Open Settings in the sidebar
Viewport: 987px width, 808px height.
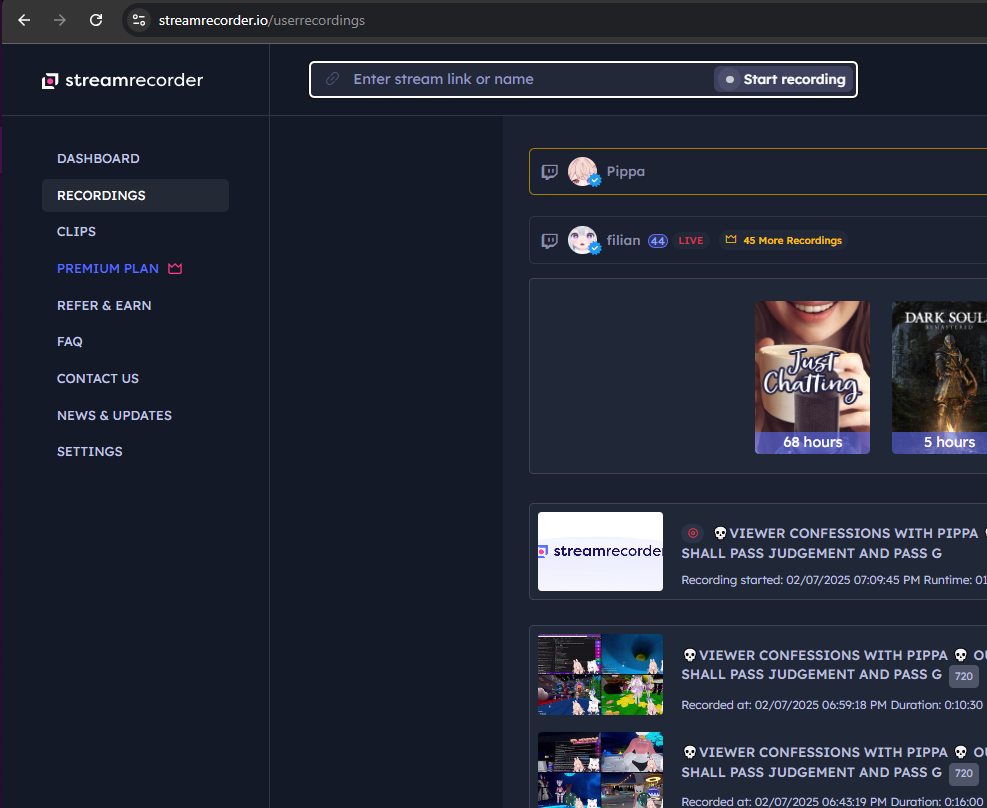pyautogui.click(x=89, y=452)
